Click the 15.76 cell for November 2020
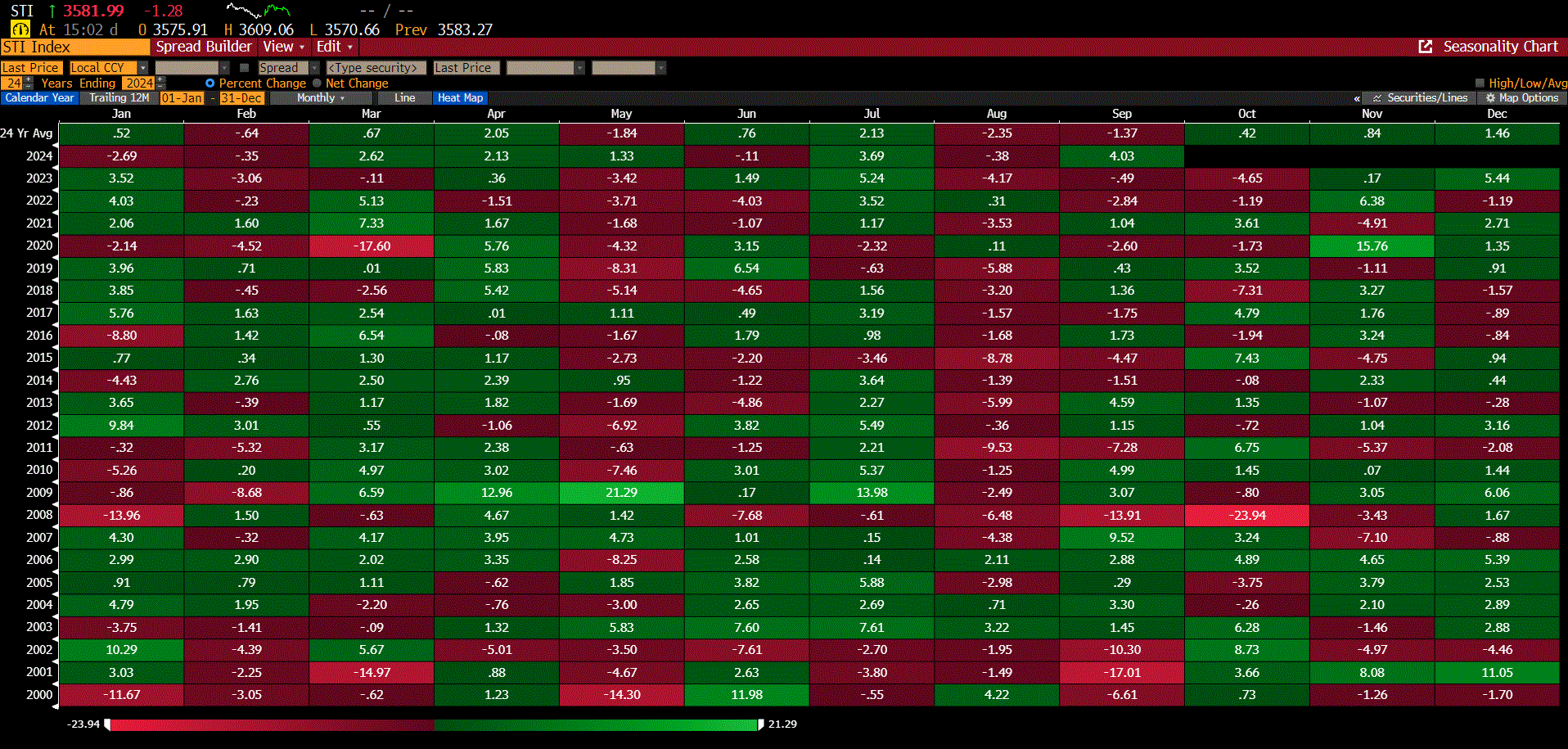1568x749 pixels. [x=1372, y=246]
